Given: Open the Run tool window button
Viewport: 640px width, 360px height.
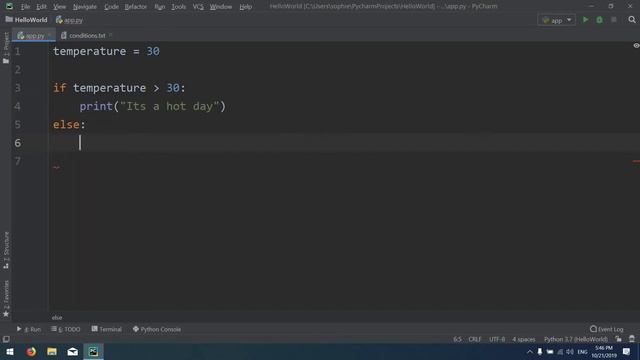Looking at the screenshot, I should 29,329.
